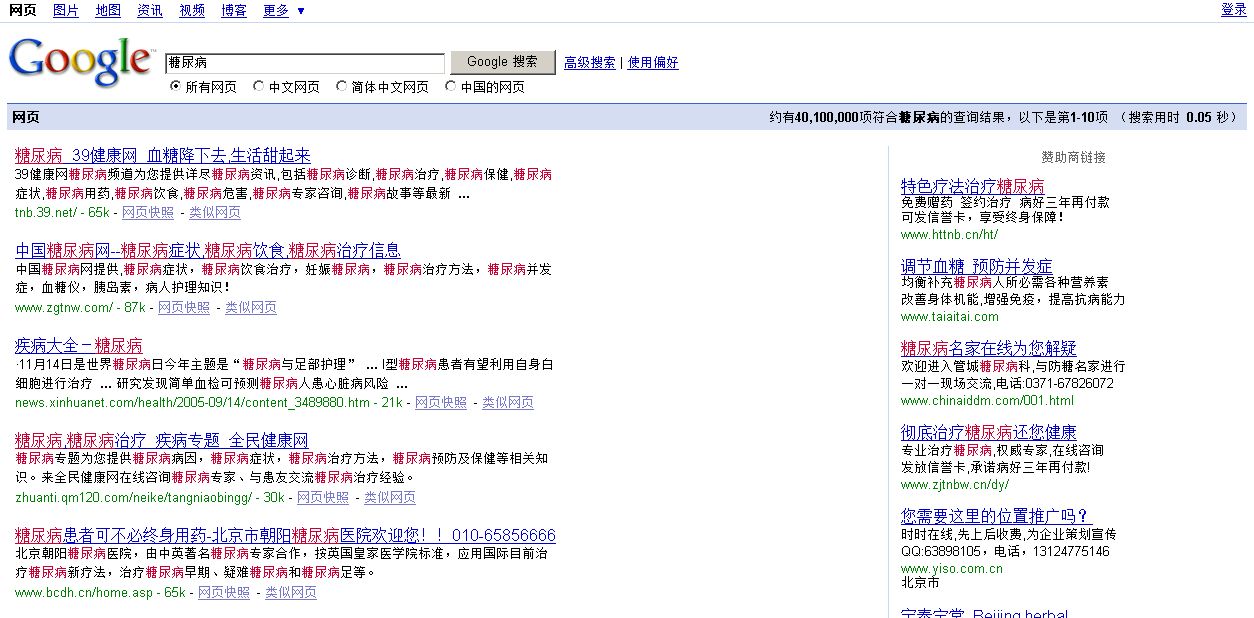Open sponsored link 调节血糖 预防并发症

coord(977,266)
